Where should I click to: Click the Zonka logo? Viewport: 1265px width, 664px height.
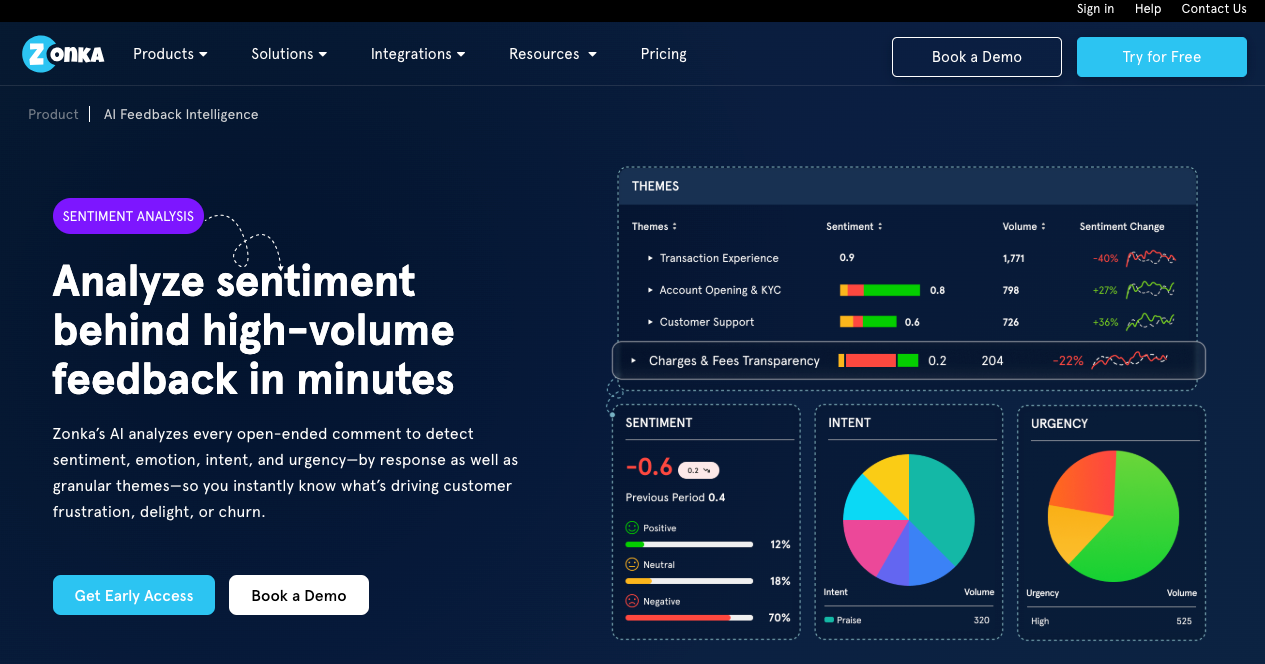pos(63,54)
